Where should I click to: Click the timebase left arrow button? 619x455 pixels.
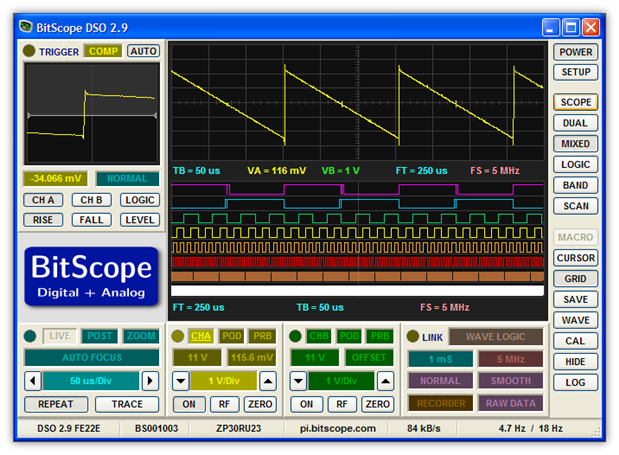[32, 381]
